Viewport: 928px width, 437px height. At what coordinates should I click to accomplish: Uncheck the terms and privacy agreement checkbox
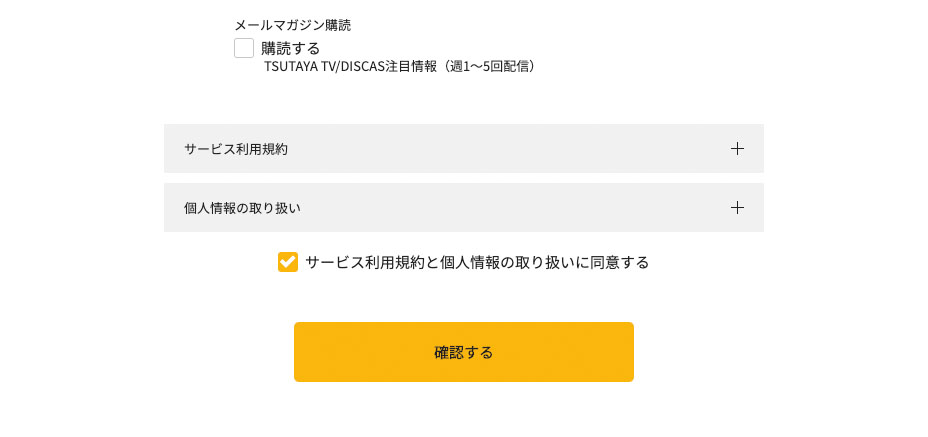point(288,262)
